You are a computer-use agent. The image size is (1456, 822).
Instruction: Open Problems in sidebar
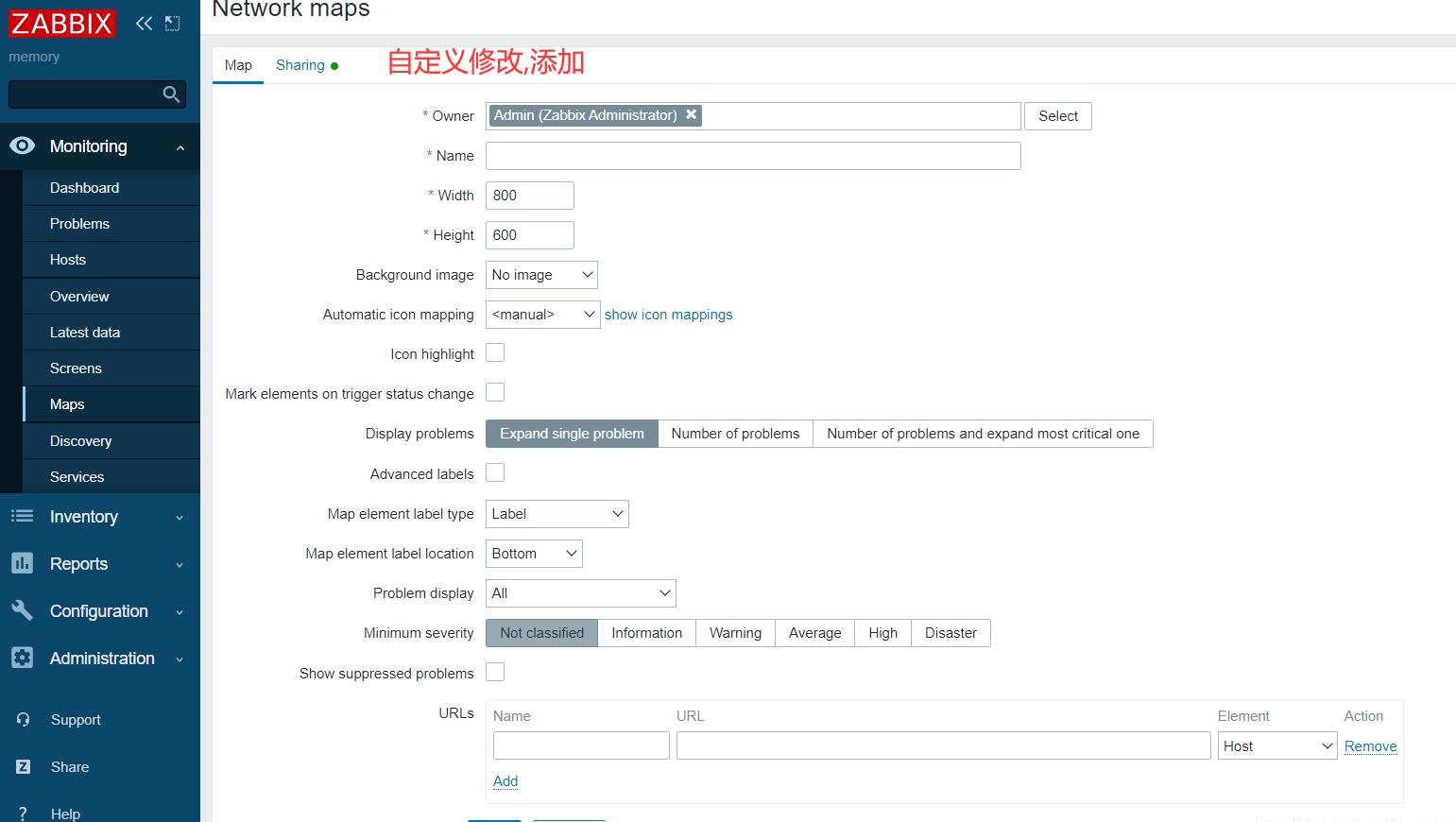point(111,223)
